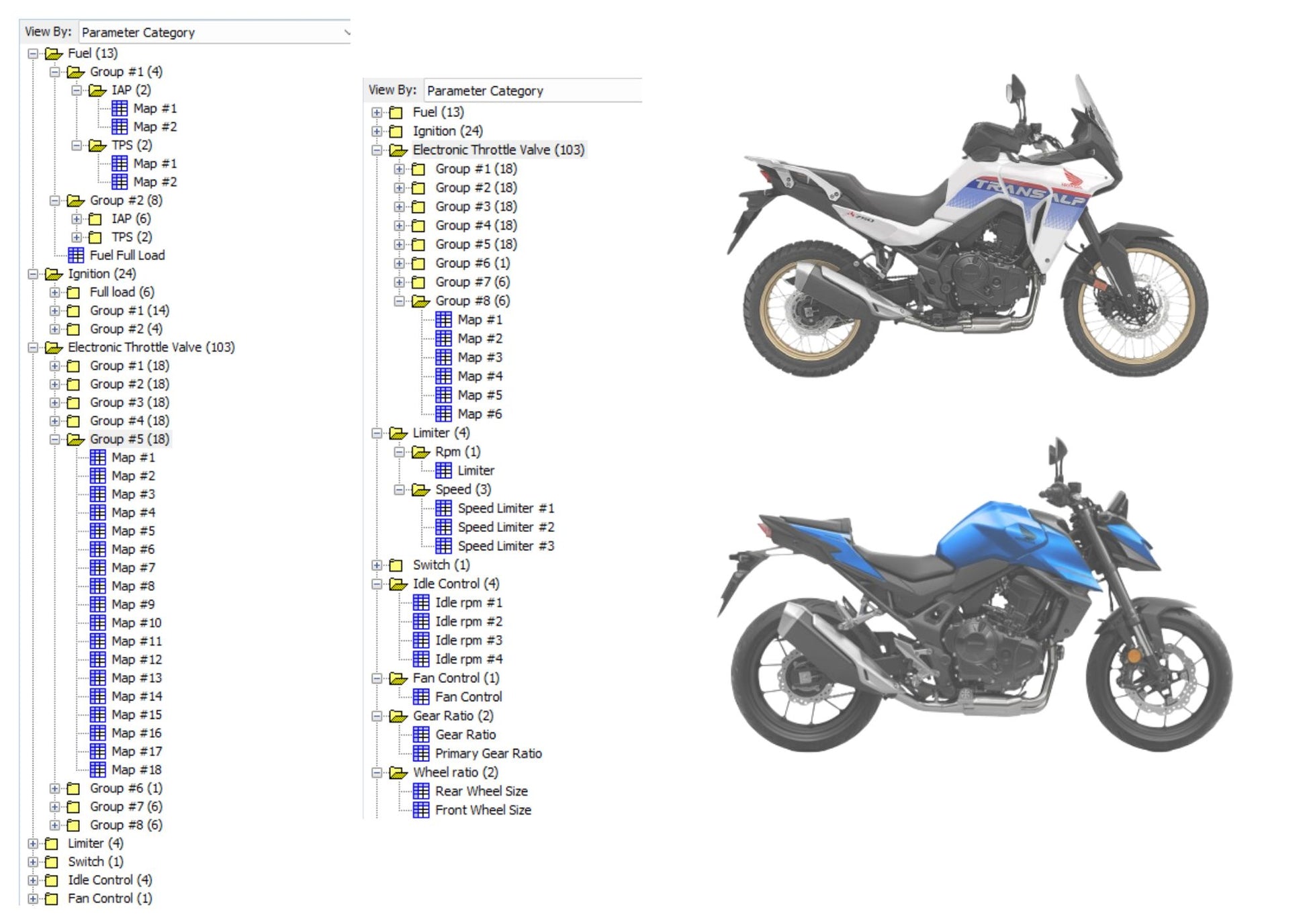This screenshot has height=924, width=1307.
Task: Expand IAP (6) under Group #2
Action: pyautogui.click(x=75, y=218)
